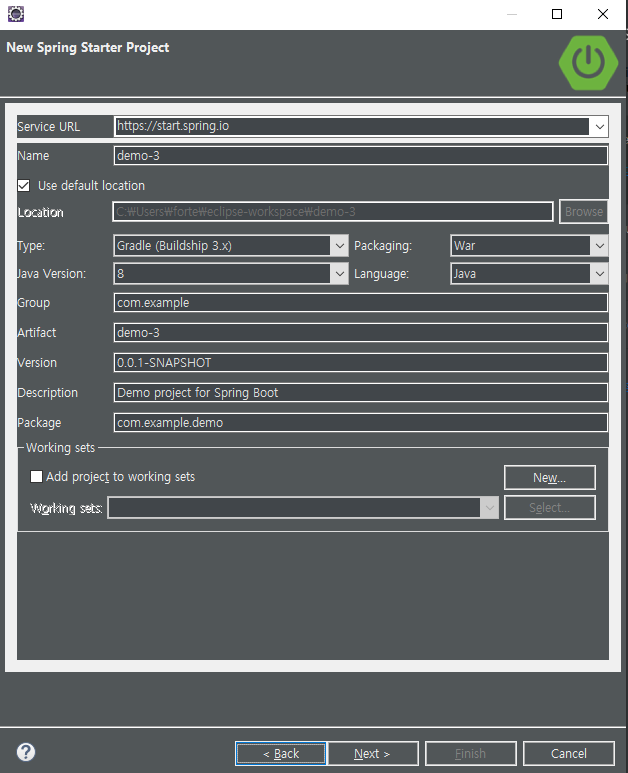
Task: Open the Packaging dropdown showing War
Action: pyautogui.click(x=529, y=246)
